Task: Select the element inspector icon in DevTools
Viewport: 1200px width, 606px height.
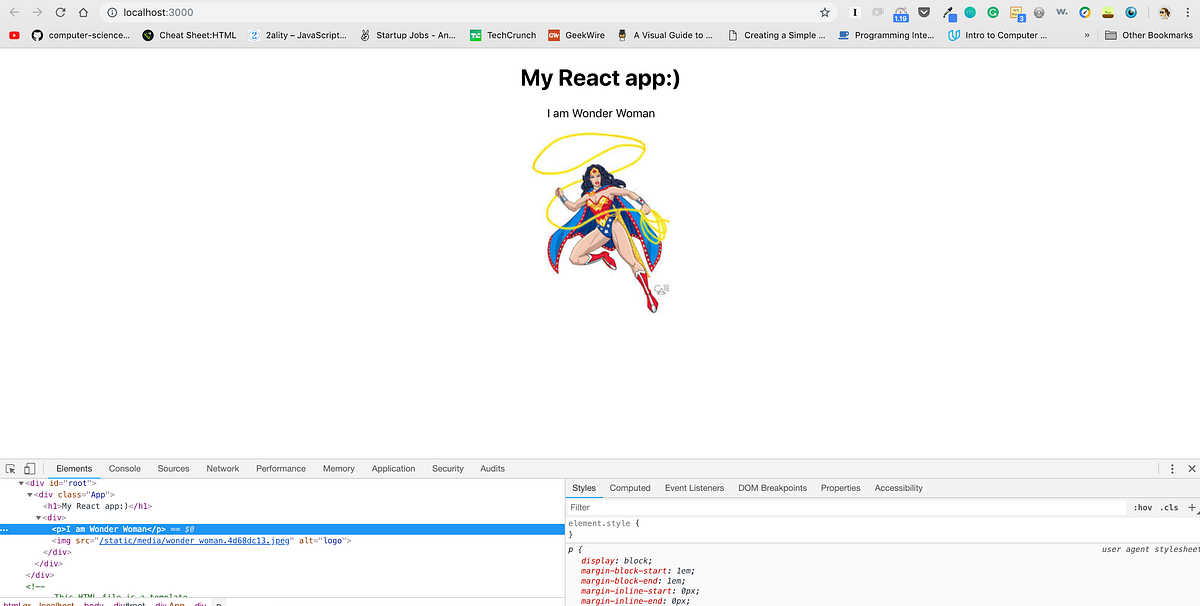Action: [x=10, y=468]
